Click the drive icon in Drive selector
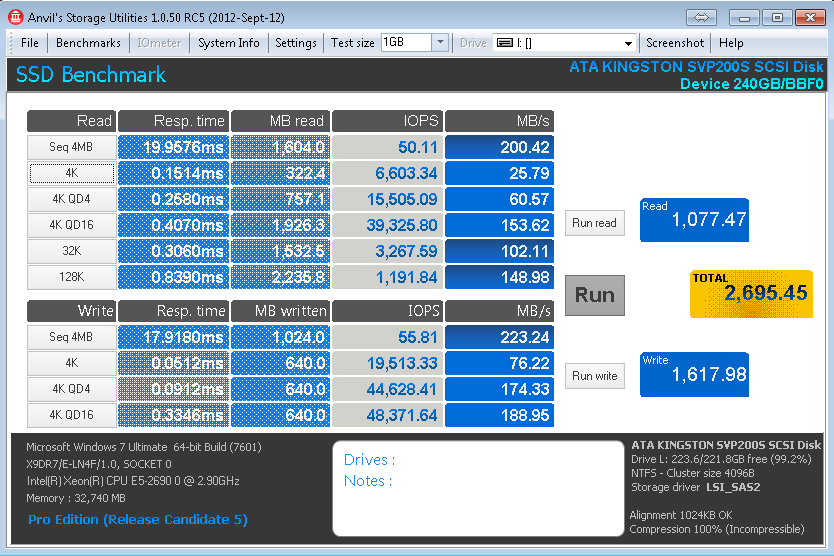The height and width of the screenshot is (556, 834). tap(505, 43)
